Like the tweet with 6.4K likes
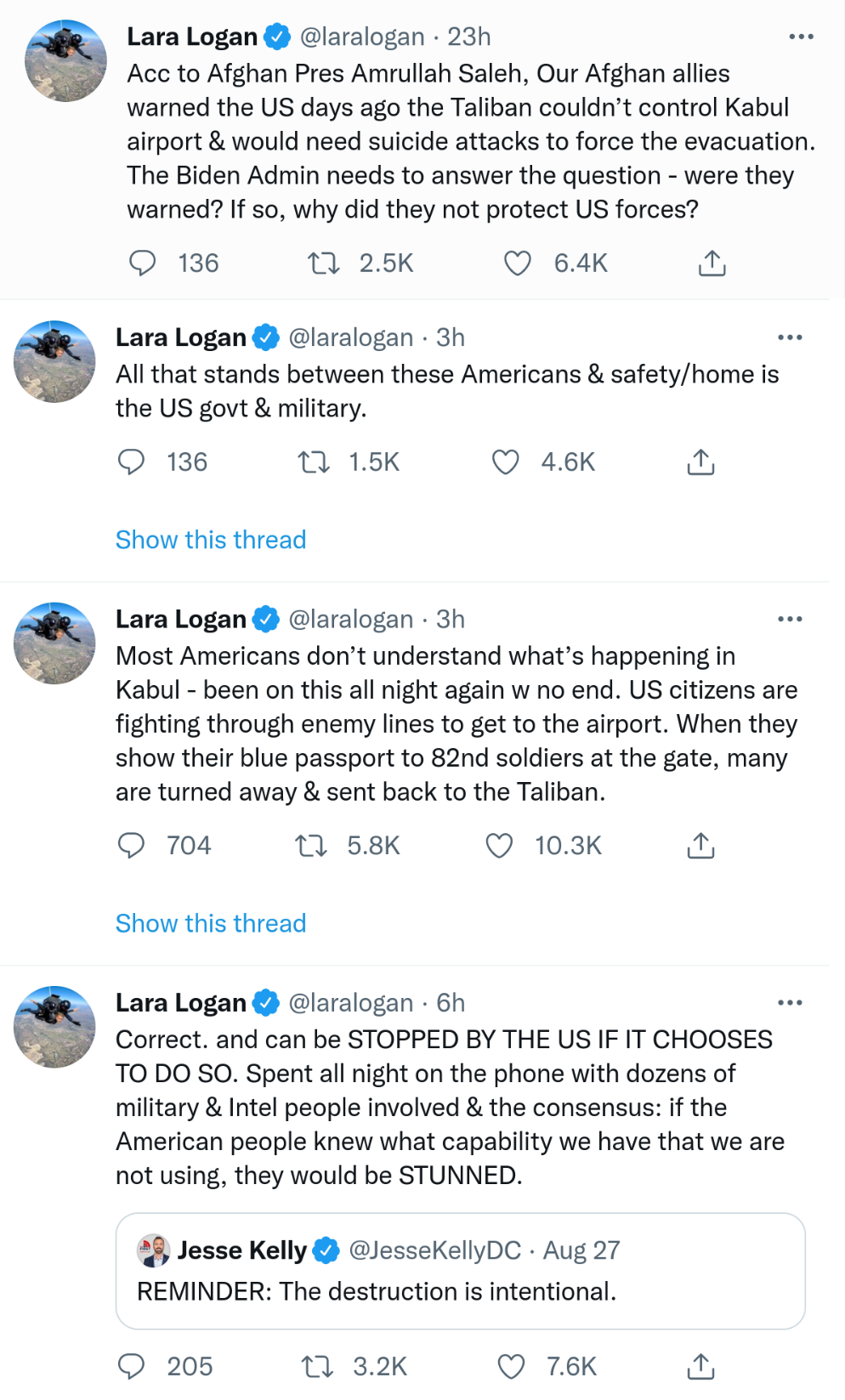Viewport: 845px width, 1400px height. pos(517,264)
